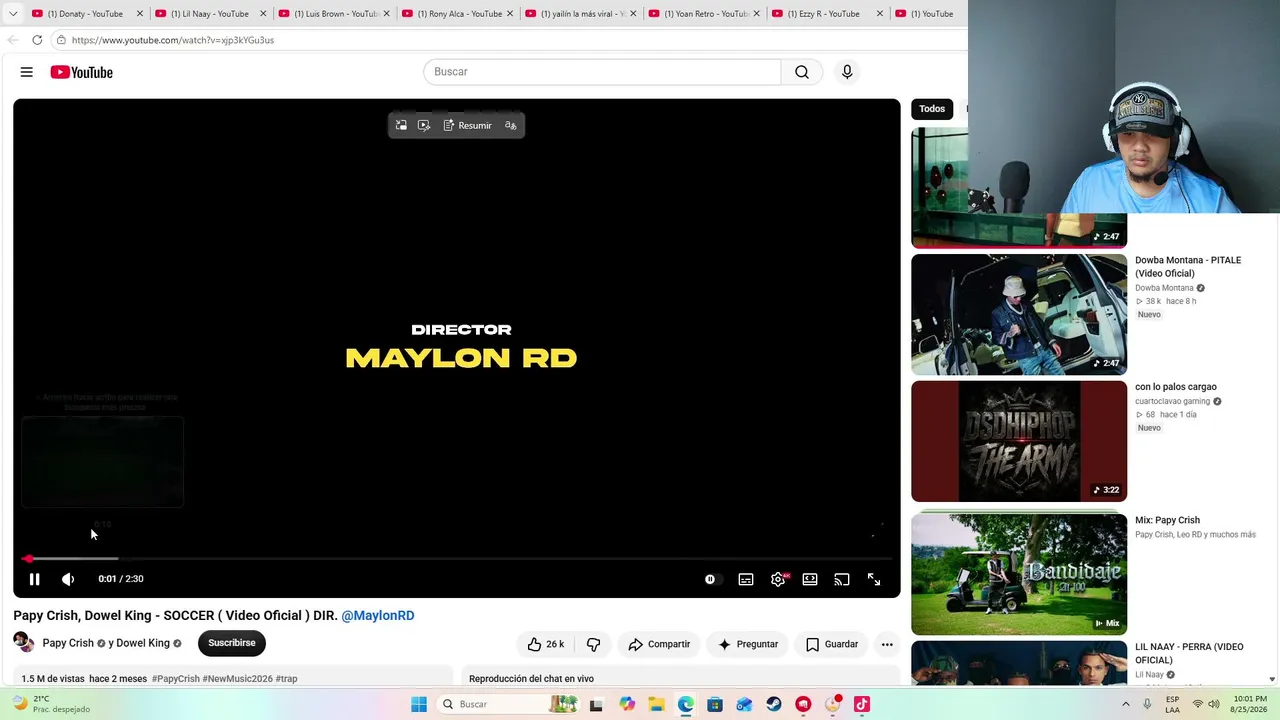Image resolution: width=1280 pixels, height=720 pixels.
Task: Open Microsoft Edge from the taskbar
Action: point(686,704)
